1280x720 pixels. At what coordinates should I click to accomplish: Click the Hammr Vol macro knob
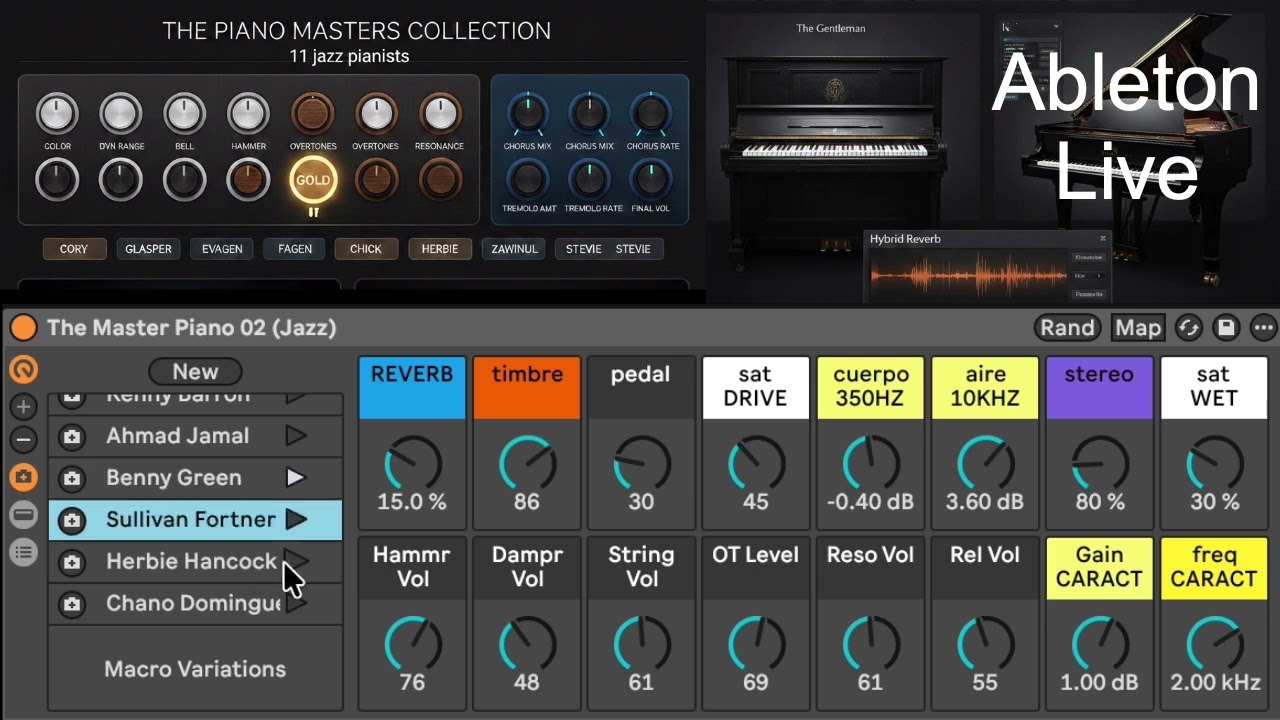pos(412,644)
